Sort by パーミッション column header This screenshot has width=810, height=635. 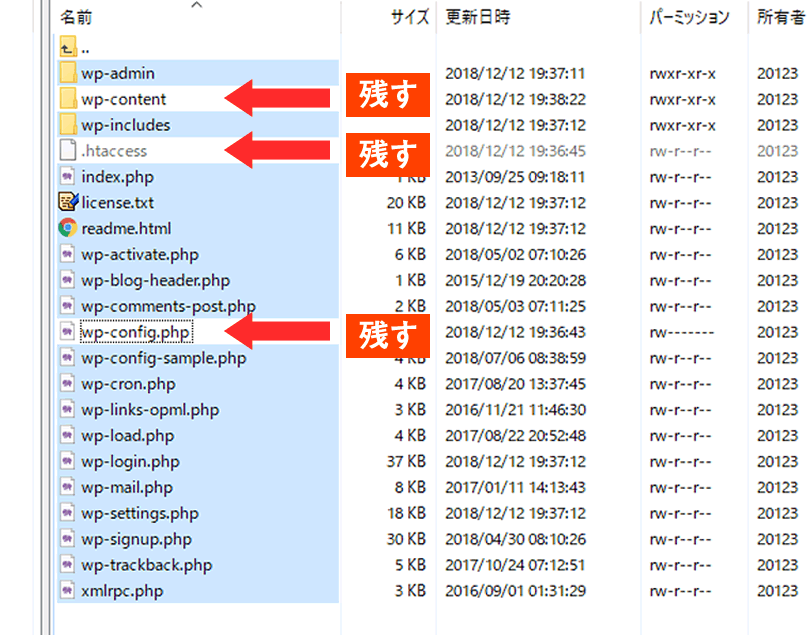(x=689, y=18)
